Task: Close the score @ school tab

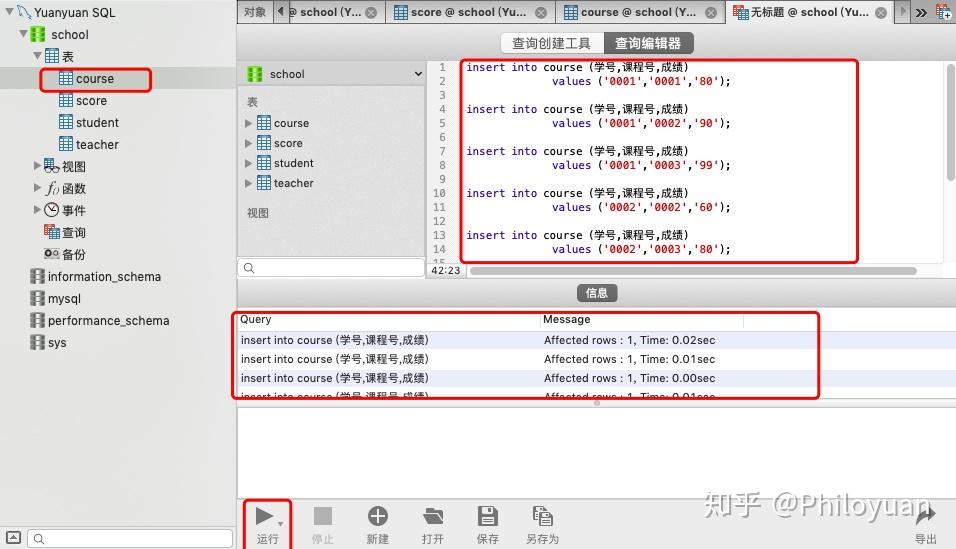Action: click(x=541, y=12)
